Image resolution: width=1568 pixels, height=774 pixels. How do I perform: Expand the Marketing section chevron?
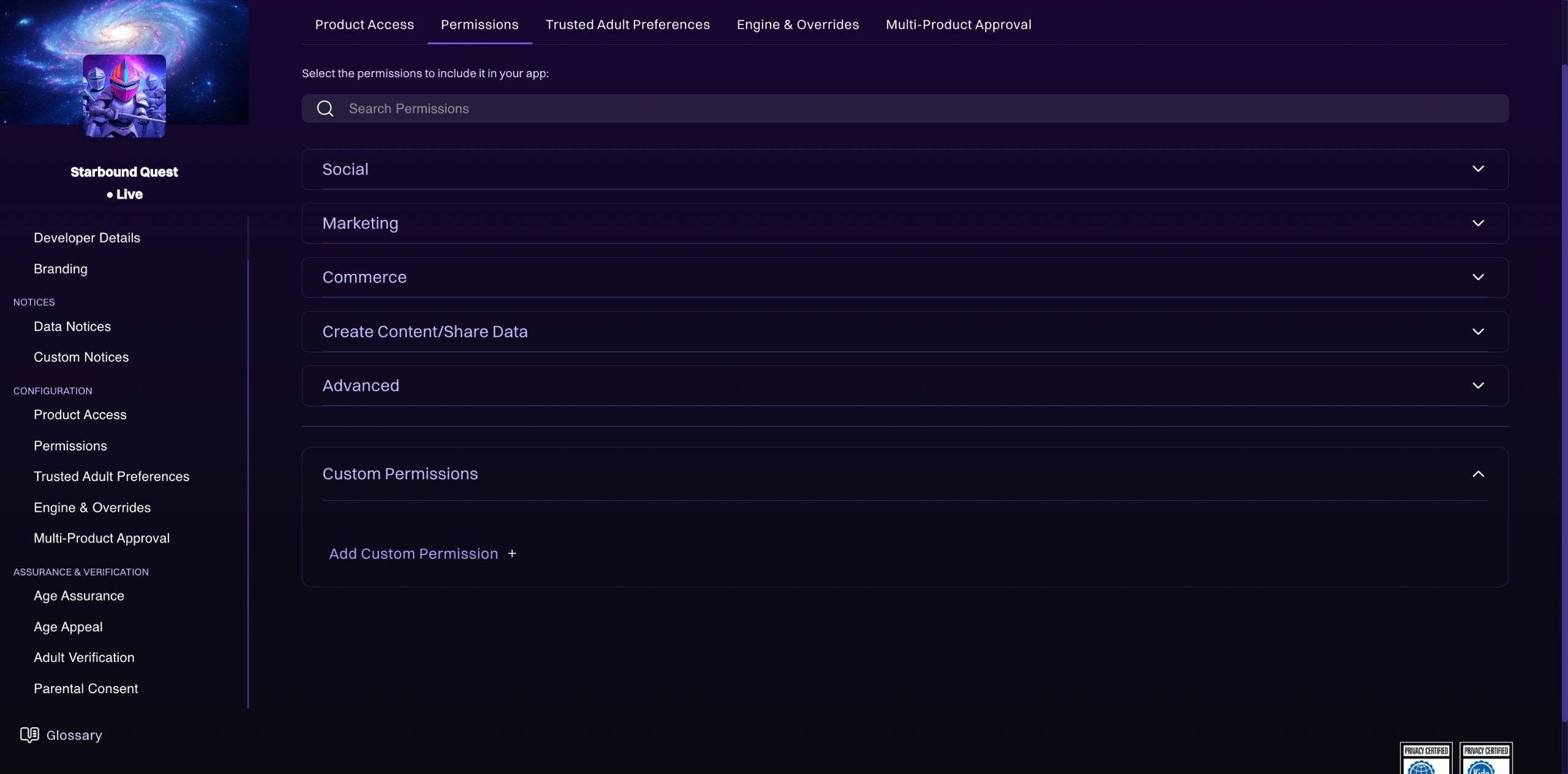click(1477, 223)
